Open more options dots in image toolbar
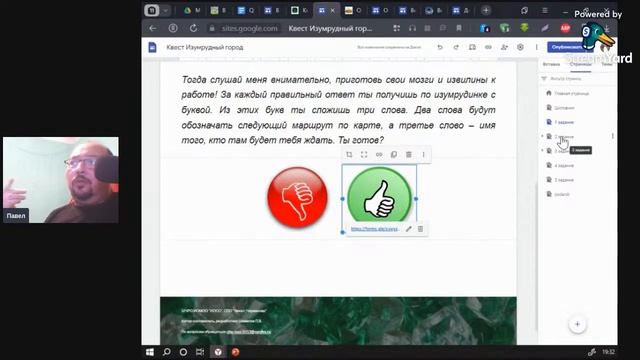Viewport: 640px width, 360px height. pyautogui.click(x=423, y=154)
